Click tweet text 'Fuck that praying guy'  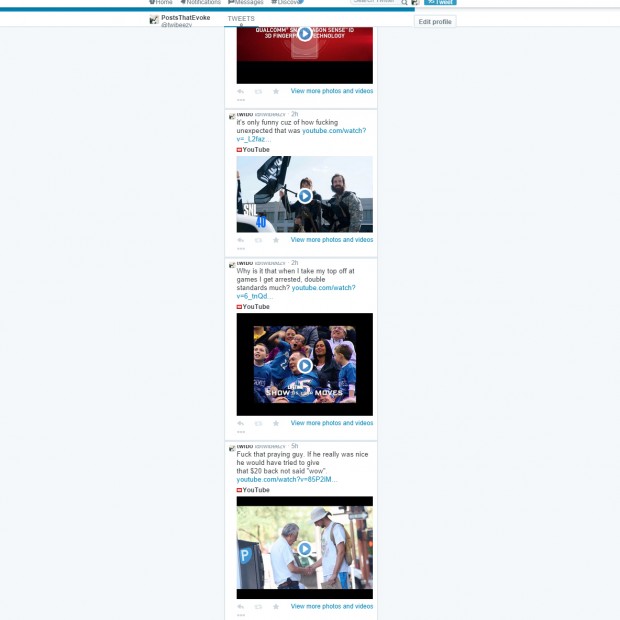point(270,454)
